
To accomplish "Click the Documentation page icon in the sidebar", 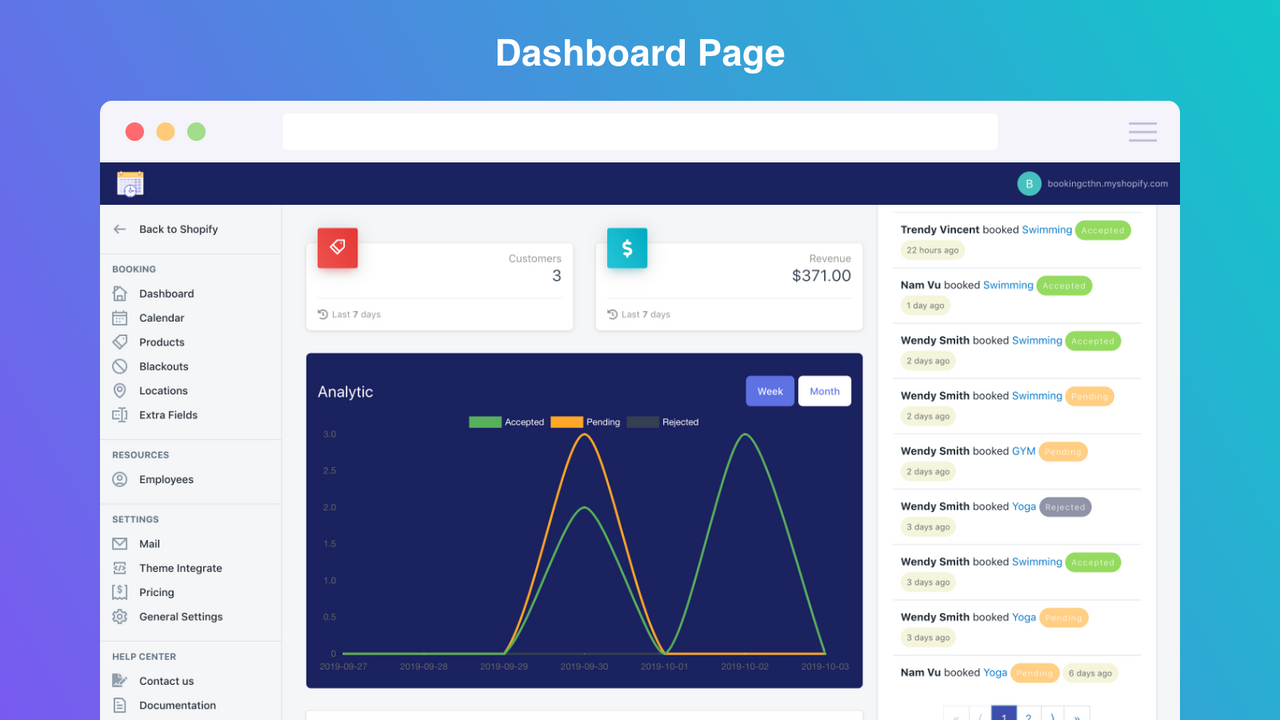I will (x=120, y=705).
